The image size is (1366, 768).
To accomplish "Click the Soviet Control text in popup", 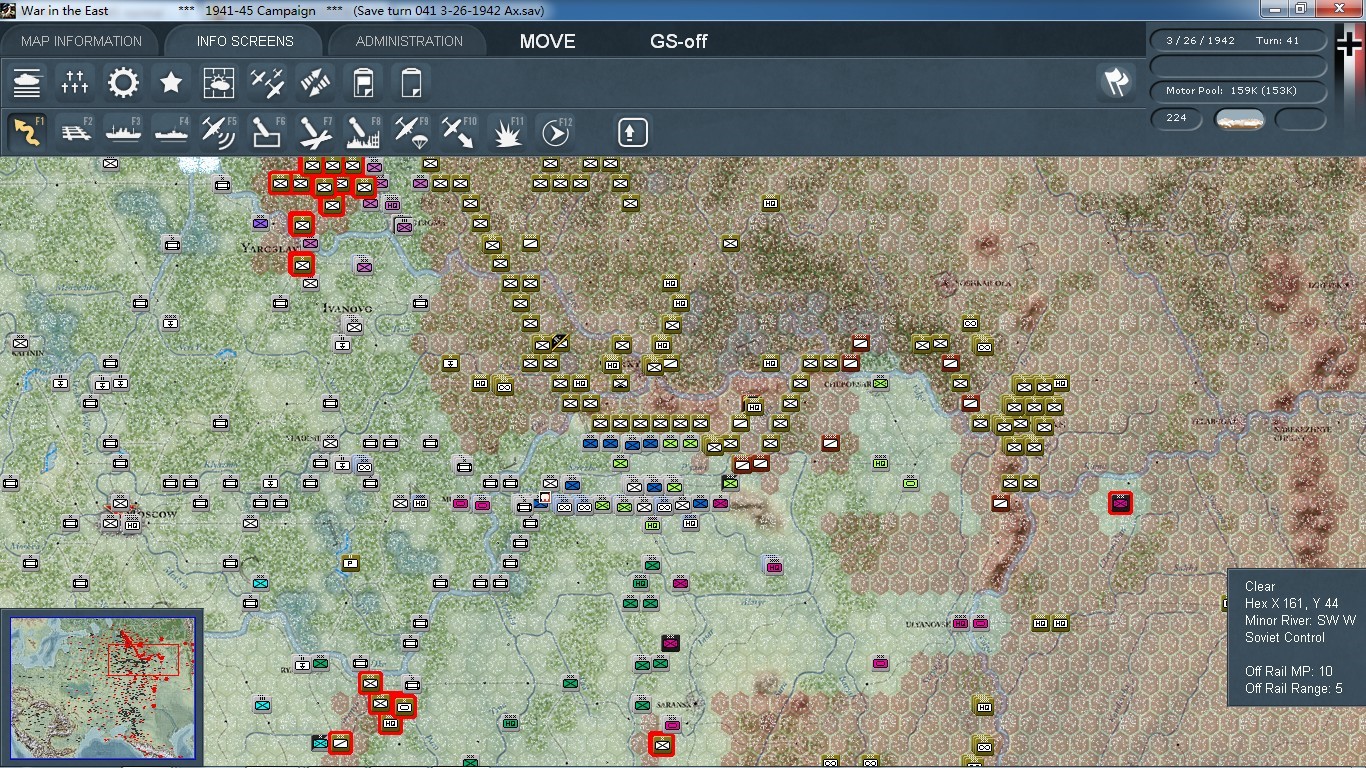I will click(1285, 637).
